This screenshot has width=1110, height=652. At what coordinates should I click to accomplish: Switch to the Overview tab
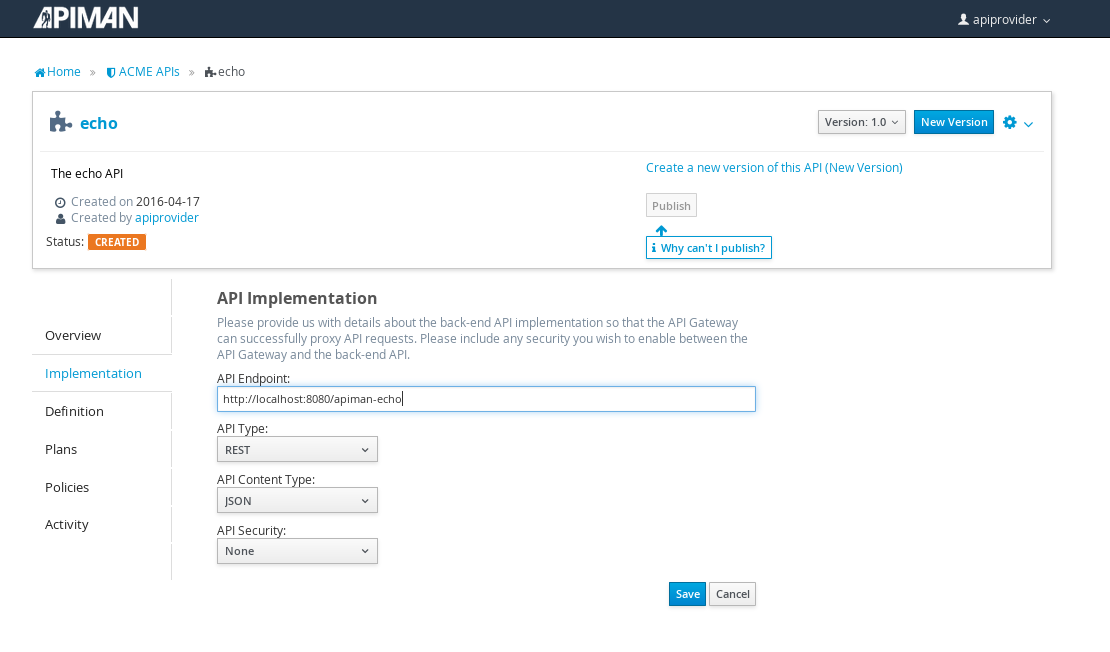click(x=73, y=336)
